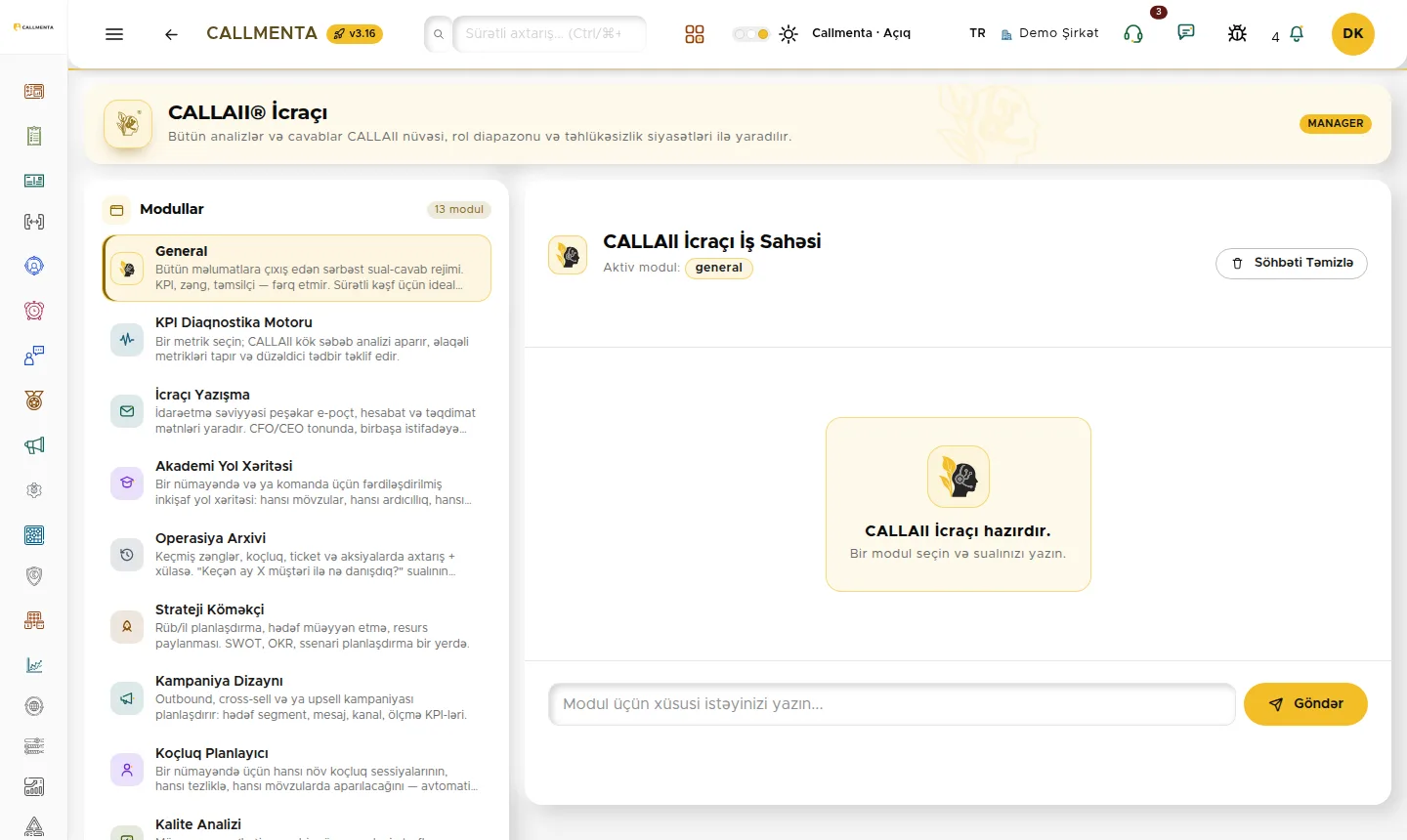Click the Callmenta logo in the corner
The width and height of the screenshot is (1407, 840).
tap(33, 27)
